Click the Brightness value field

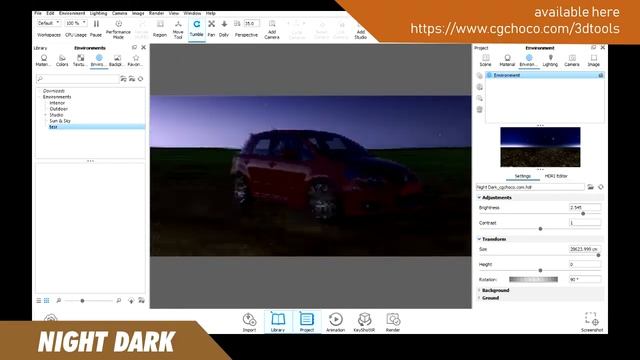coord(585,208)
